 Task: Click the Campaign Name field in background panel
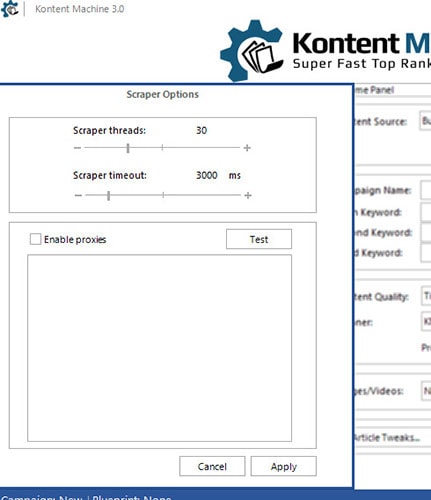coord(426,190)
